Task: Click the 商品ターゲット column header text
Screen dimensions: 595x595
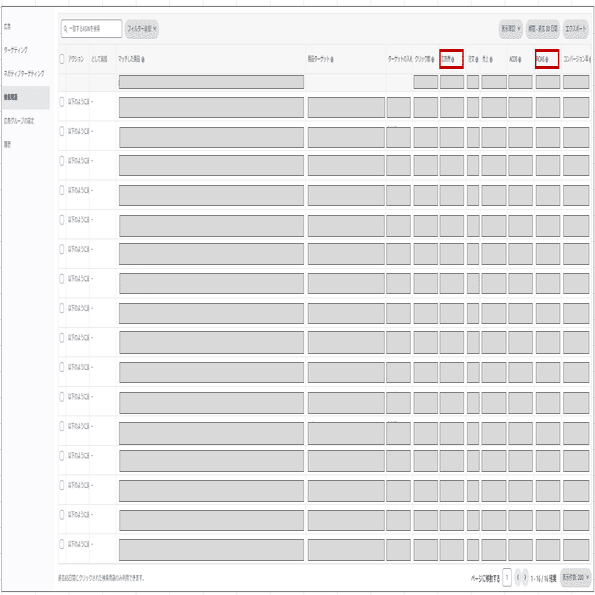Action: point(319,59)
